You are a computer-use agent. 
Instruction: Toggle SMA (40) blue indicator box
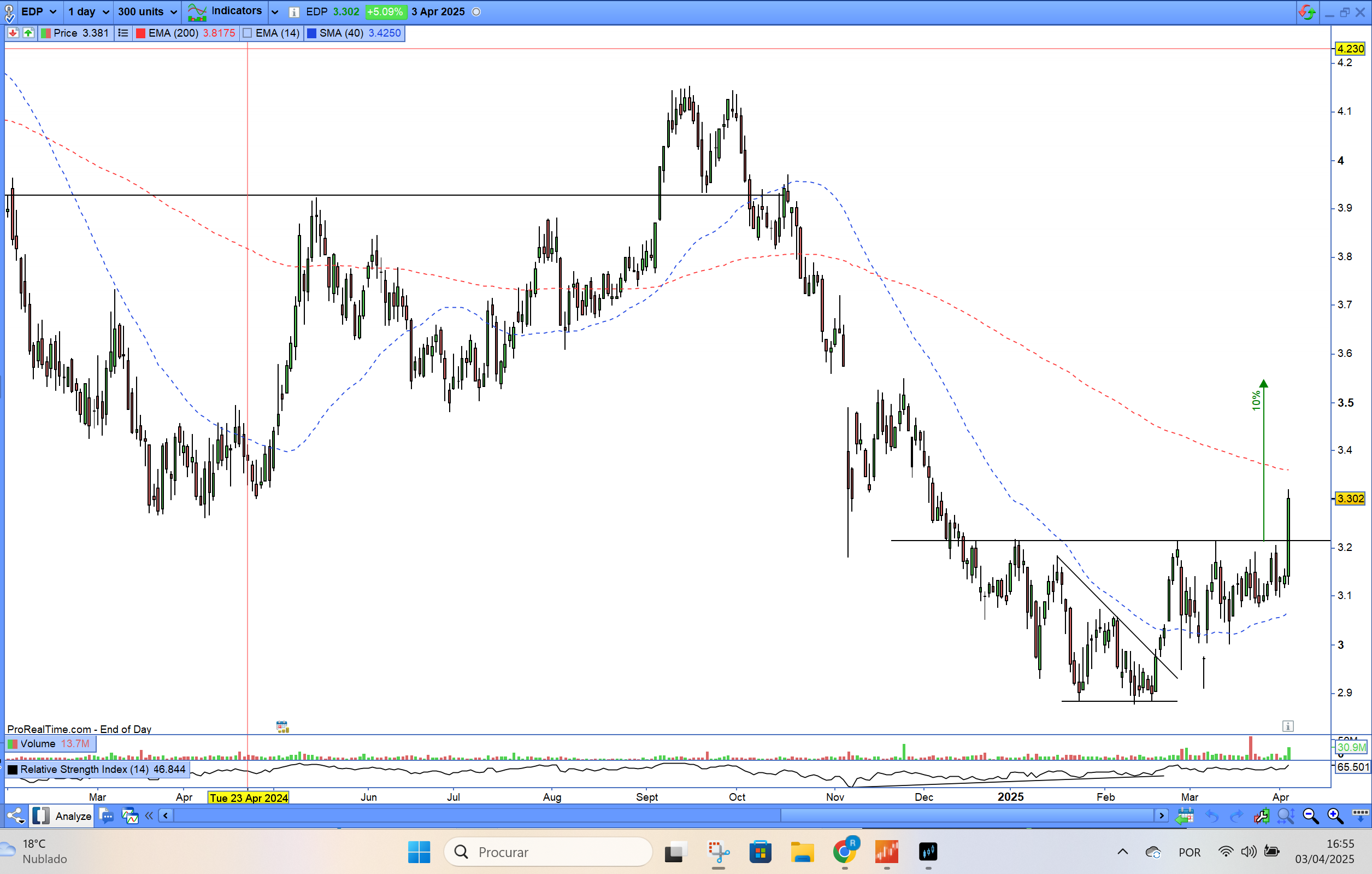click(311, 33)
